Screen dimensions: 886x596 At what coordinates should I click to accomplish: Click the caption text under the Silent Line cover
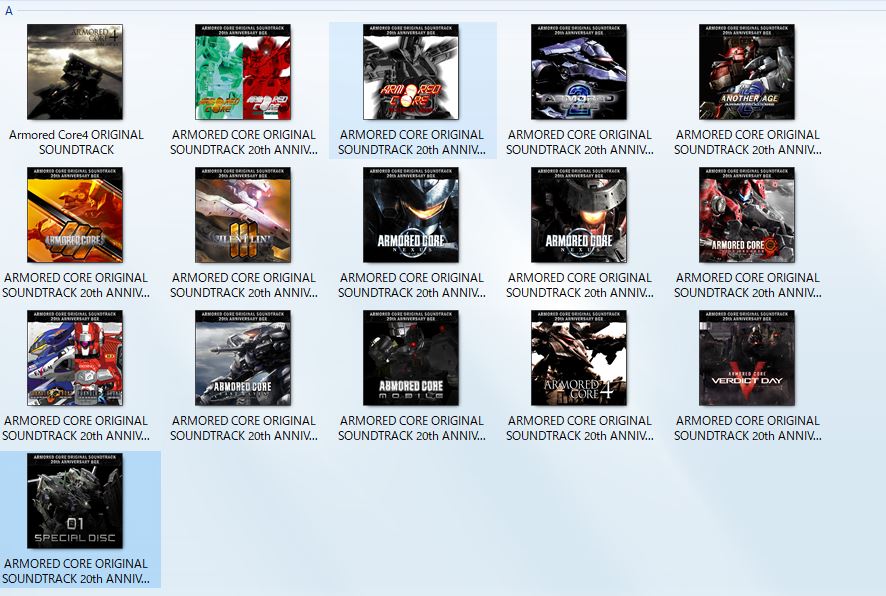[x=244, y=285]
